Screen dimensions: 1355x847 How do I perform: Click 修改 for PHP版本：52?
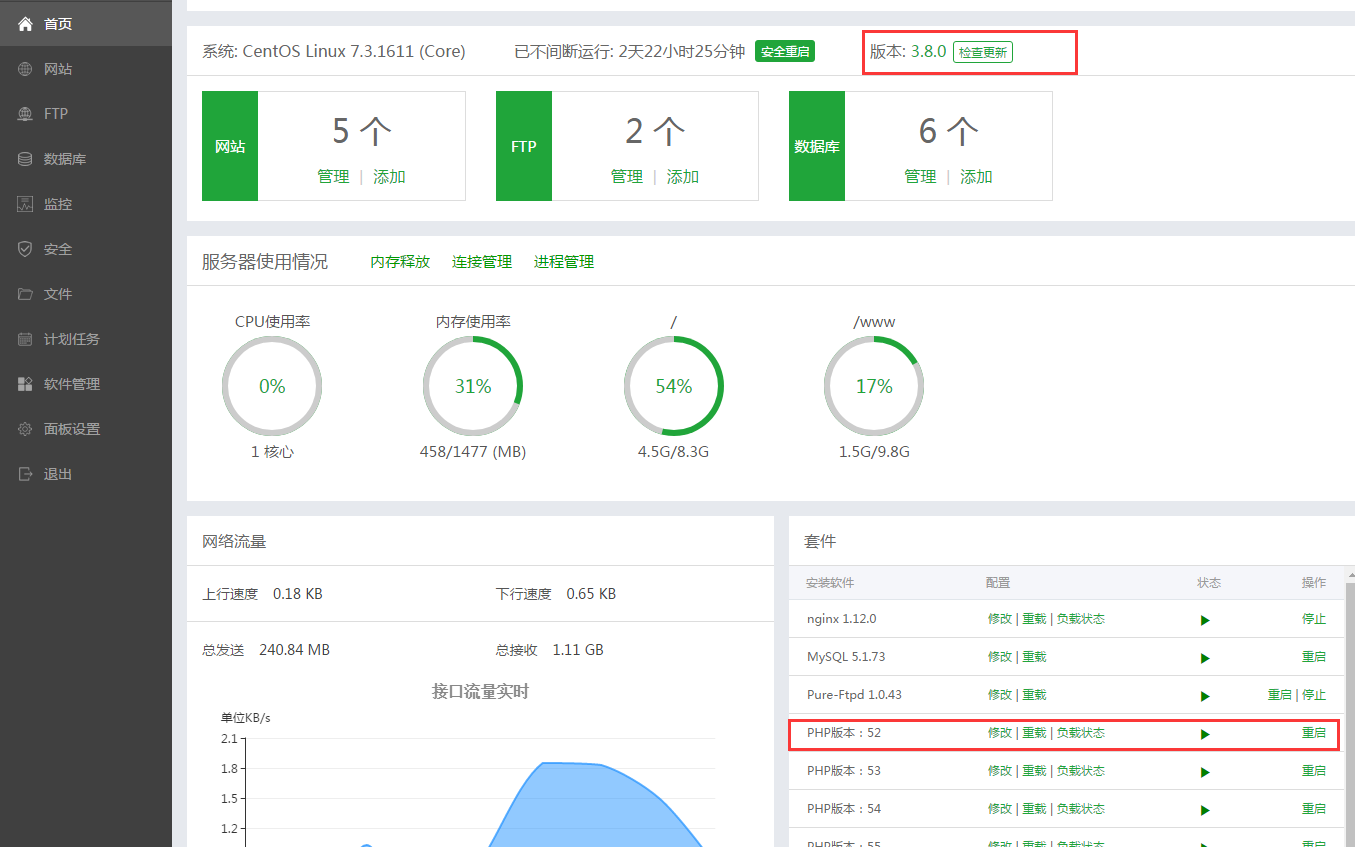[1000, 733]
